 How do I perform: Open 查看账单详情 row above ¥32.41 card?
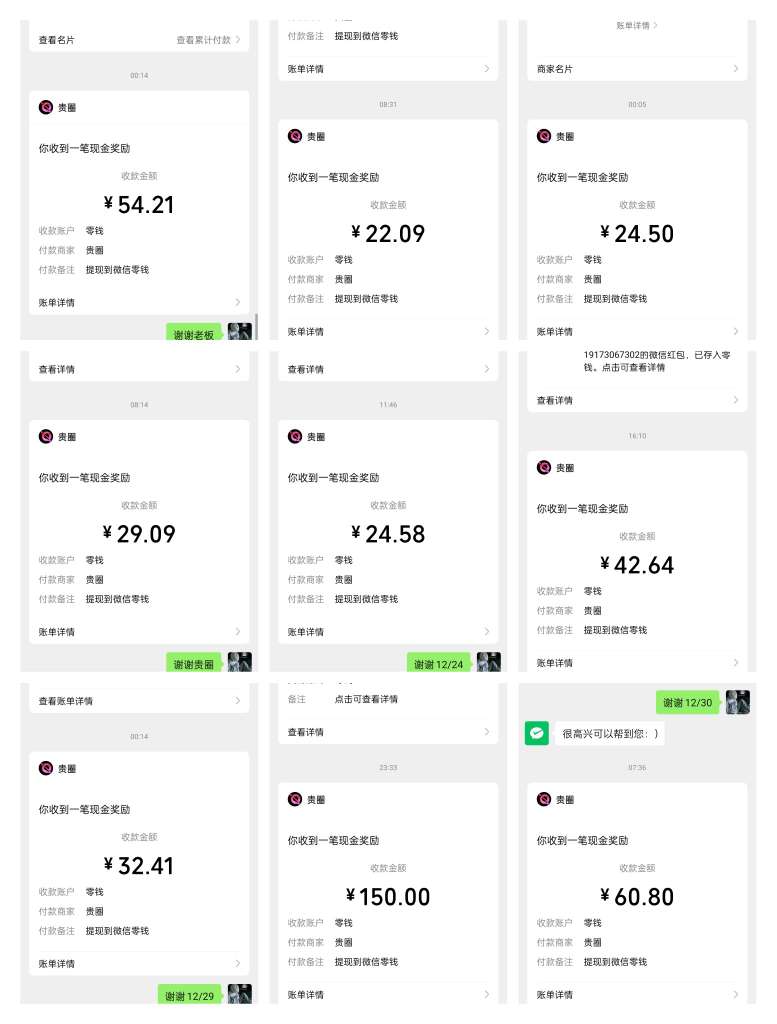pos(139,701)
